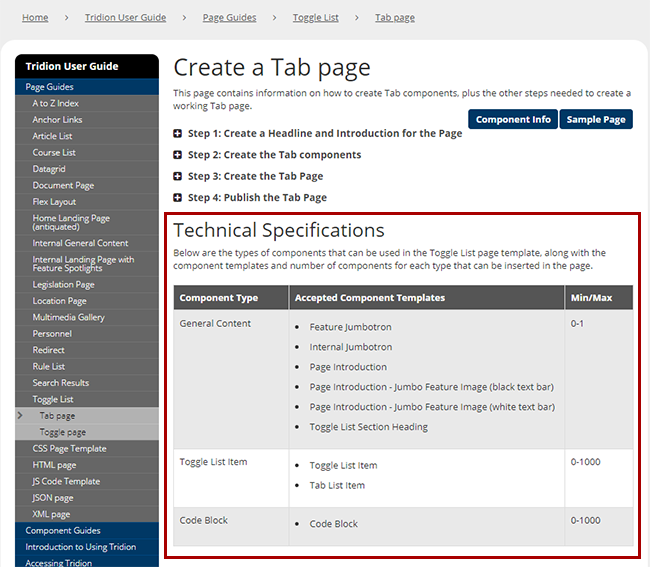Click the plus icon beside Step 2
The width and height of the screenshot is (650, 567).
(x=178, y=155)
